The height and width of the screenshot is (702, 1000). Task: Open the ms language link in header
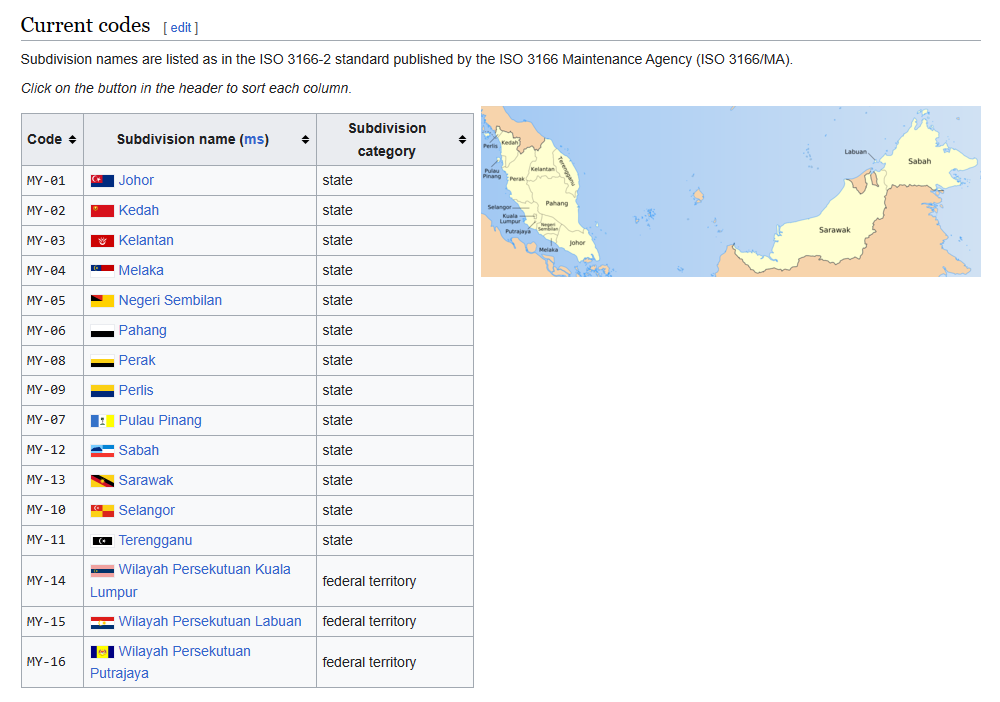(255, 140)
